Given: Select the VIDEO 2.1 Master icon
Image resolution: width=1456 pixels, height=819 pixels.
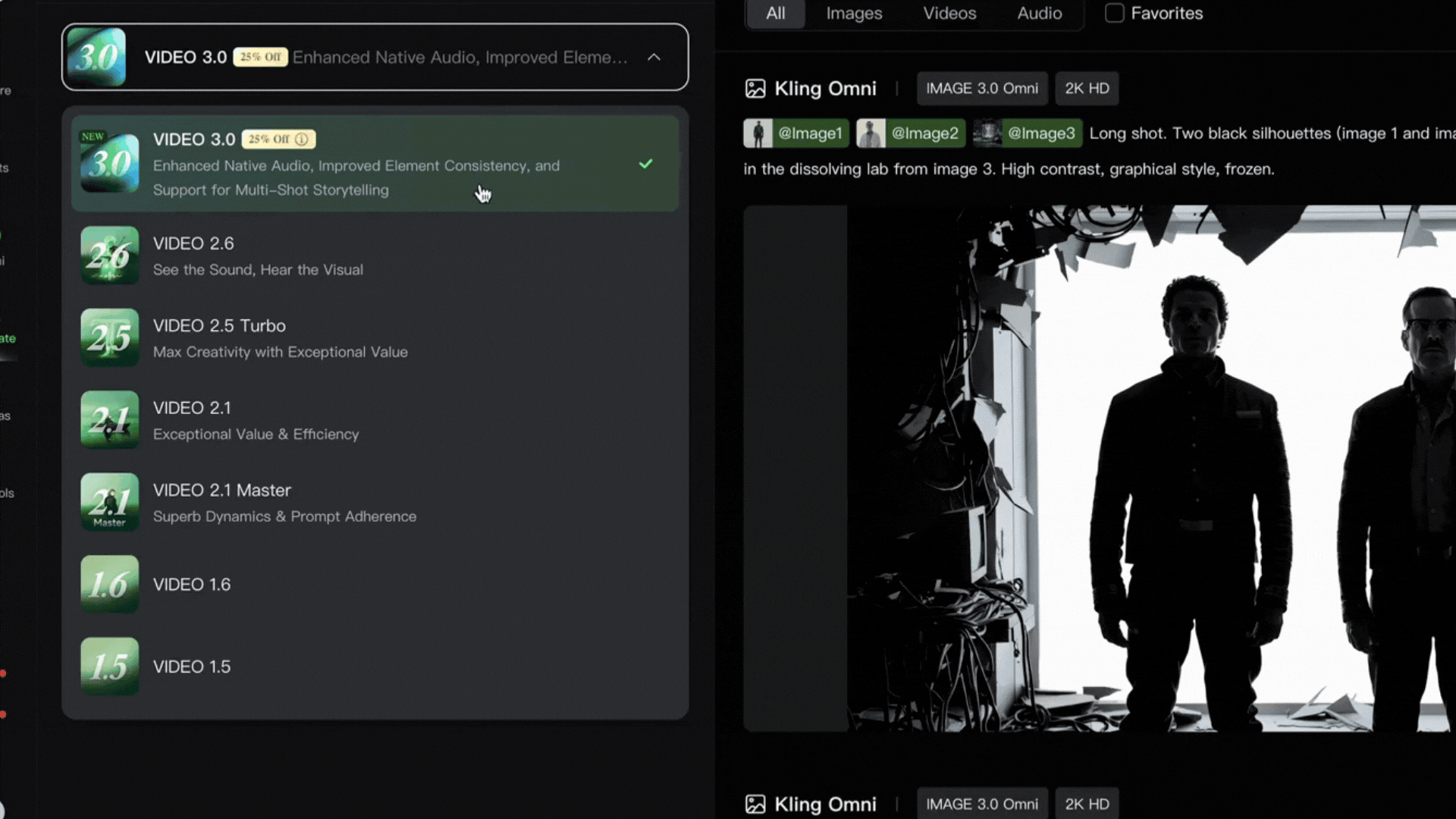Looking at the screenshot, I should click(x=110, y=501).
